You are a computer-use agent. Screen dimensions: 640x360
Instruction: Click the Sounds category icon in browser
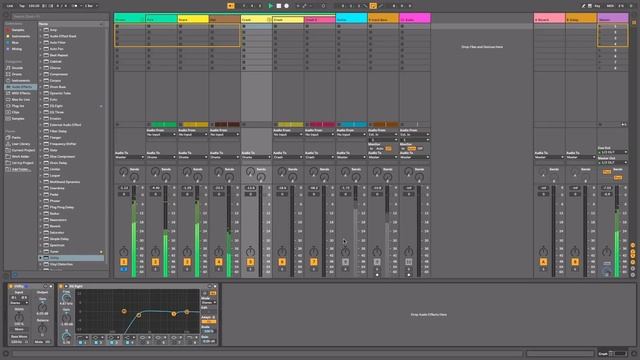tap(8, 68)
